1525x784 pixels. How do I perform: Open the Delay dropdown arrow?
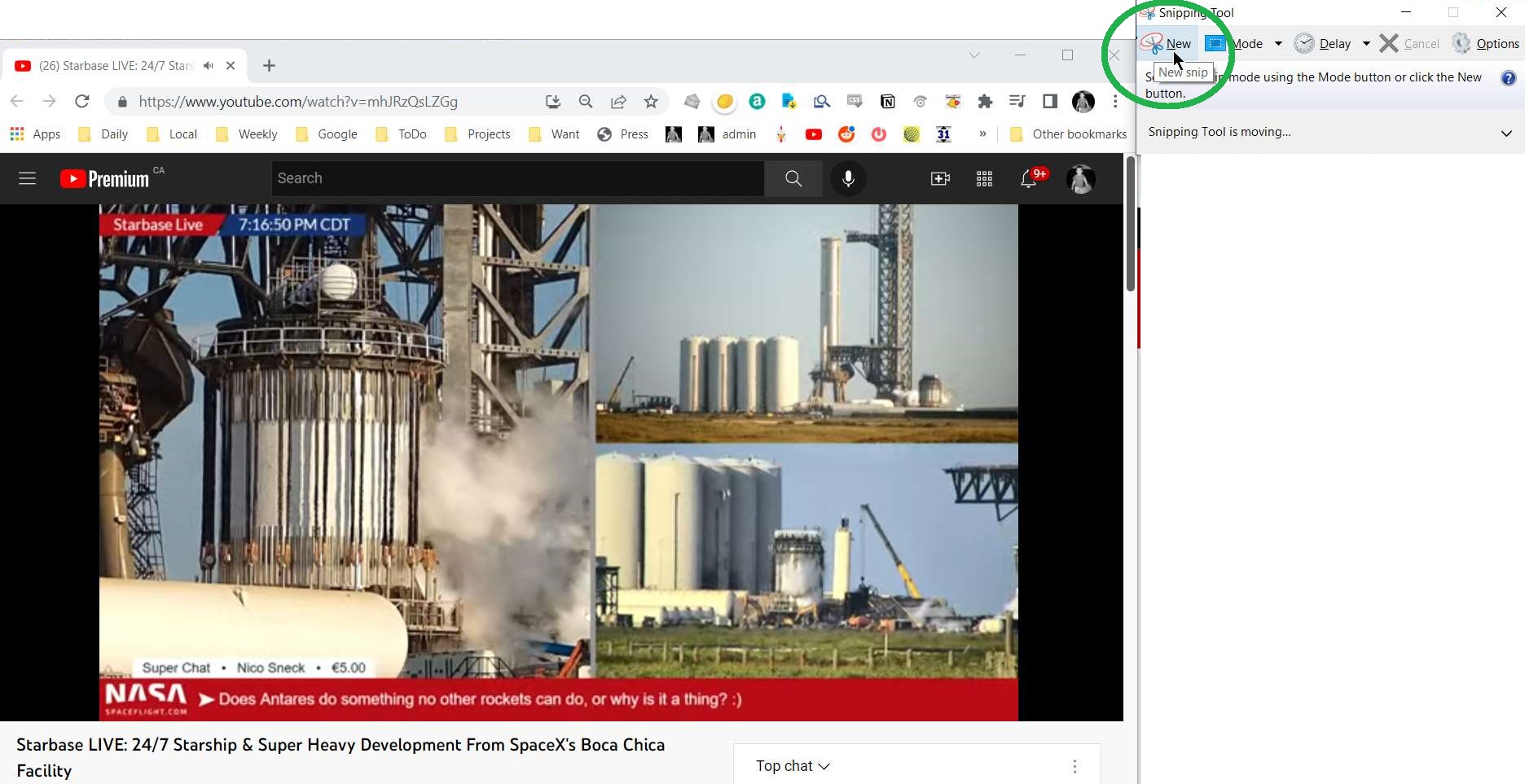pyautogui.click(x=1366, y=44)
